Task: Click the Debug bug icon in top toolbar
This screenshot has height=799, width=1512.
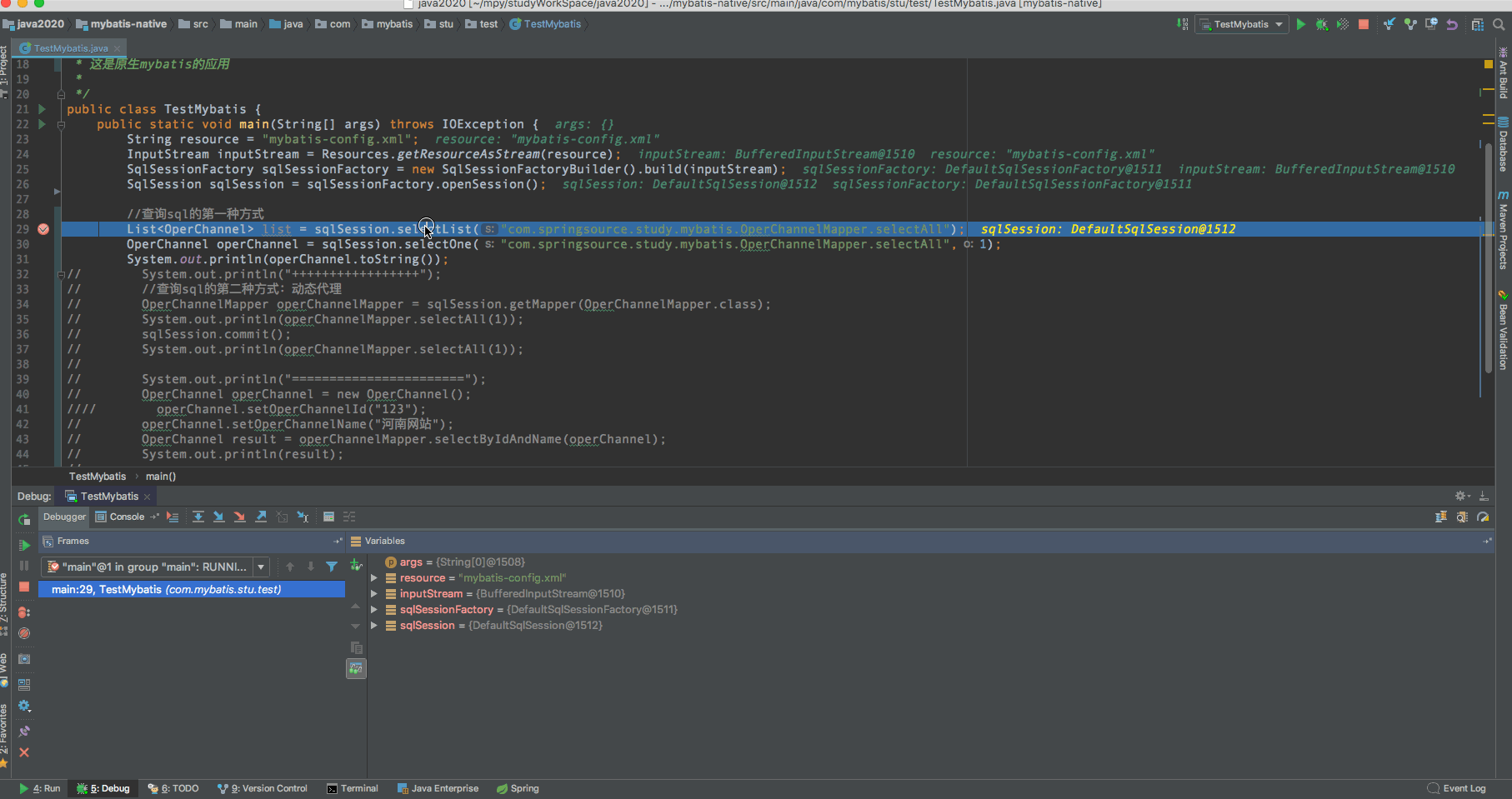Action: point(1321,24)
